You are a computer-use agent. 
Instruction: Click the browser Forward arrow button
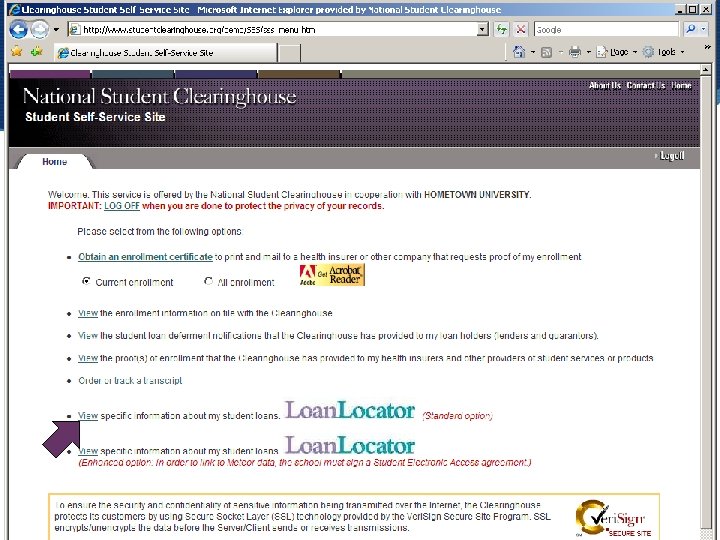40,30
